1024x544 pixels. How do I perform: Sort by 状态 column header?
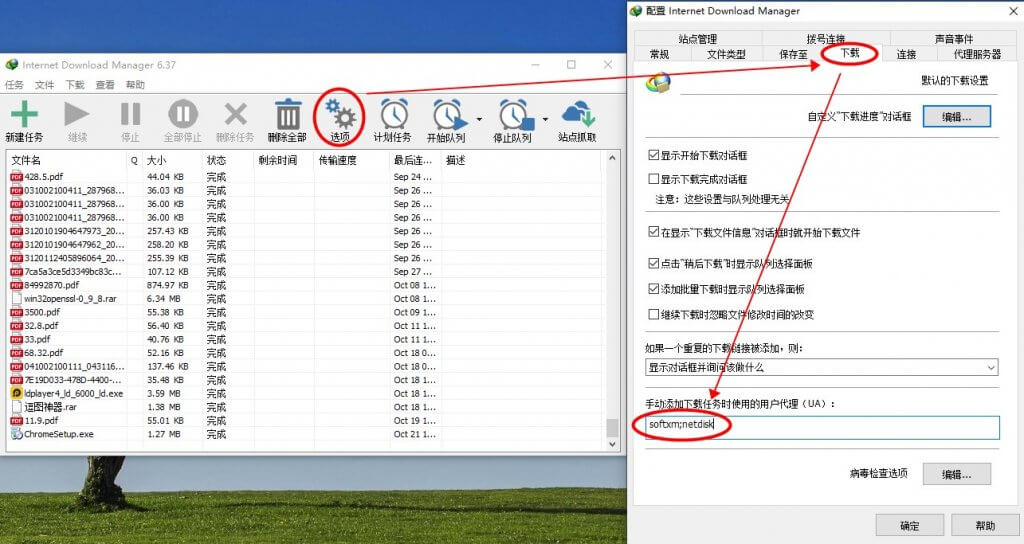[227, 160]
